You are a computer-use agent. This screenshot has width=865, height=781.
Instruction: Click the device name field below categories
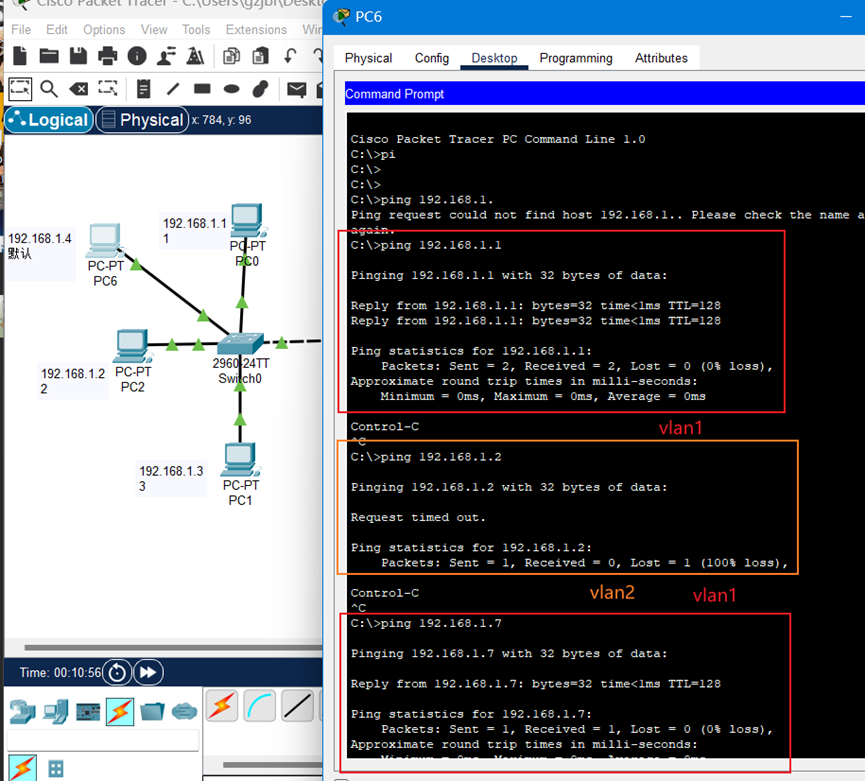pos(103,740)
